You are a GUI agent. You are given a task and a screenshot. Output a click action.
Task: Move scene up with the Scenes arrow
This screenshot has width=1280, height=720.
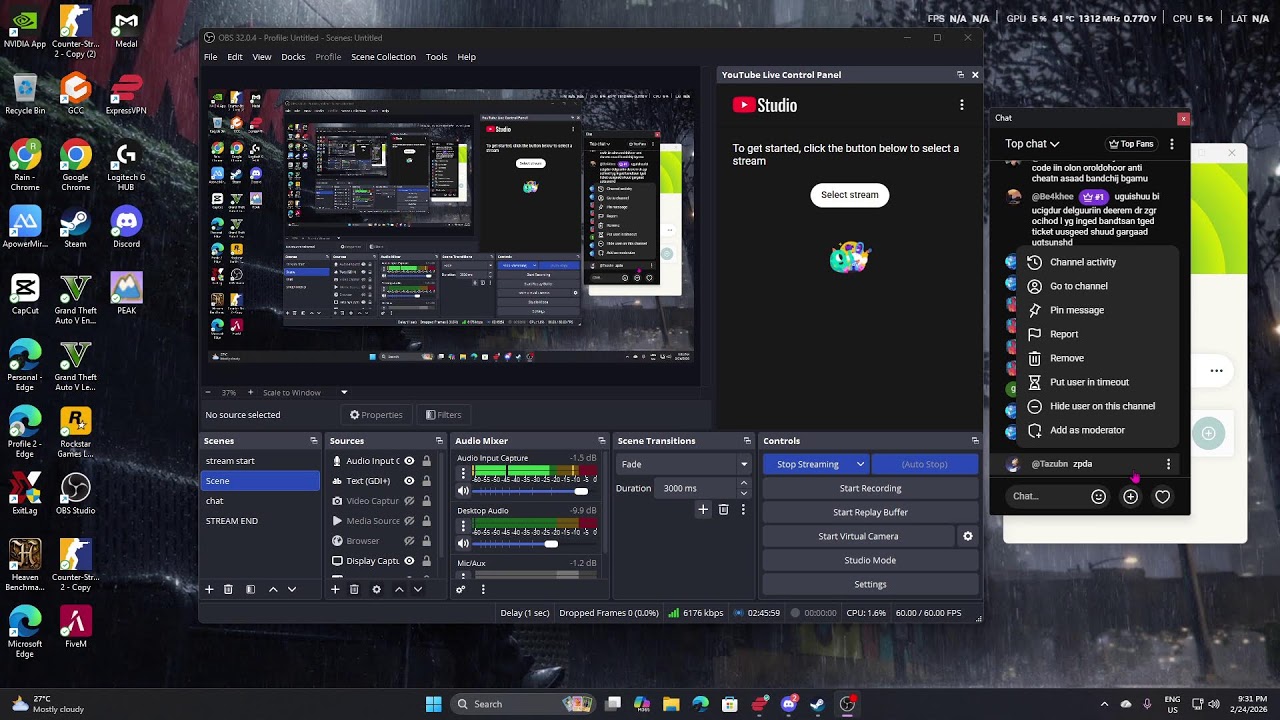tap(273, 590)
